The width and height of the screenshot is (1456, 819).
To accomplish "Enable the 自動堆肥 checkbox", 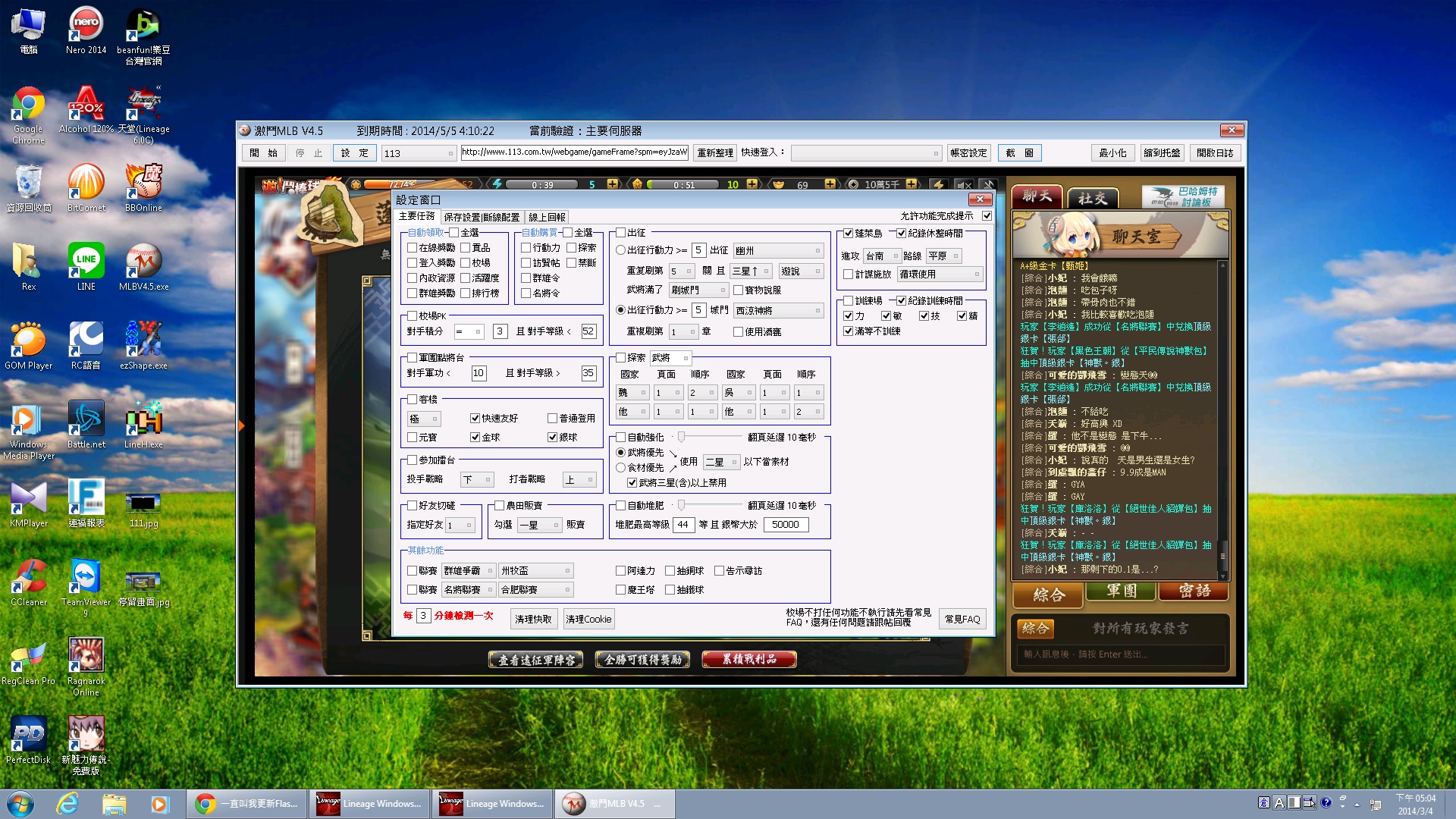I will point(620,506).
